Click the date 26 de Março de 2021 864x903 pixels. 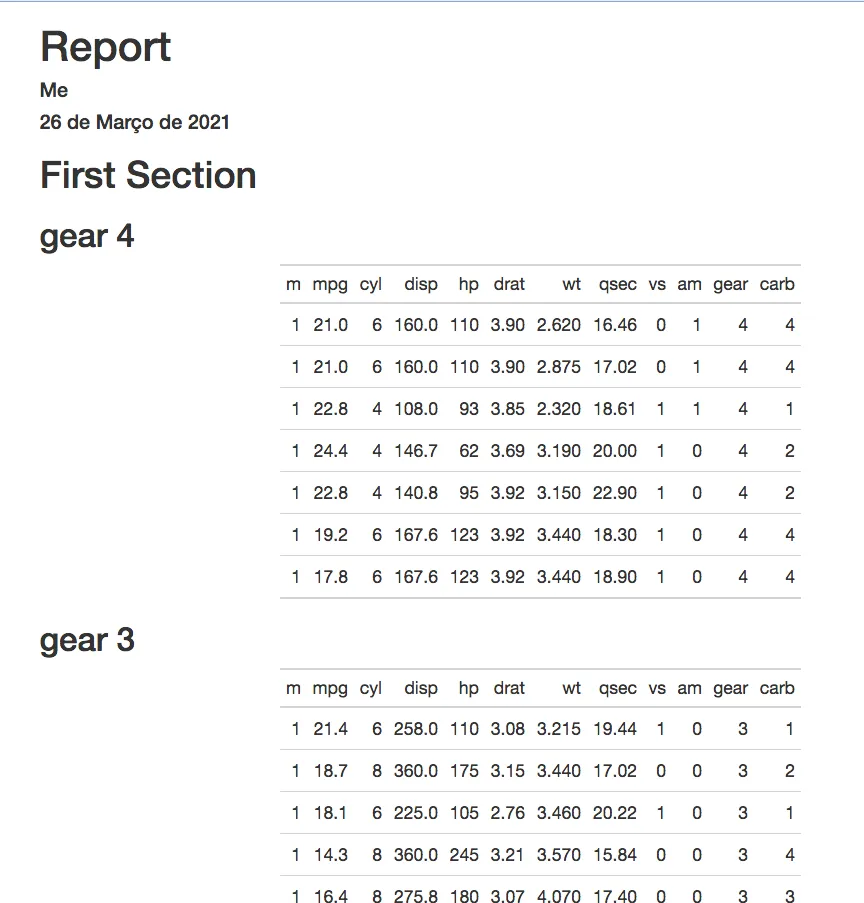tap(134, 122)
